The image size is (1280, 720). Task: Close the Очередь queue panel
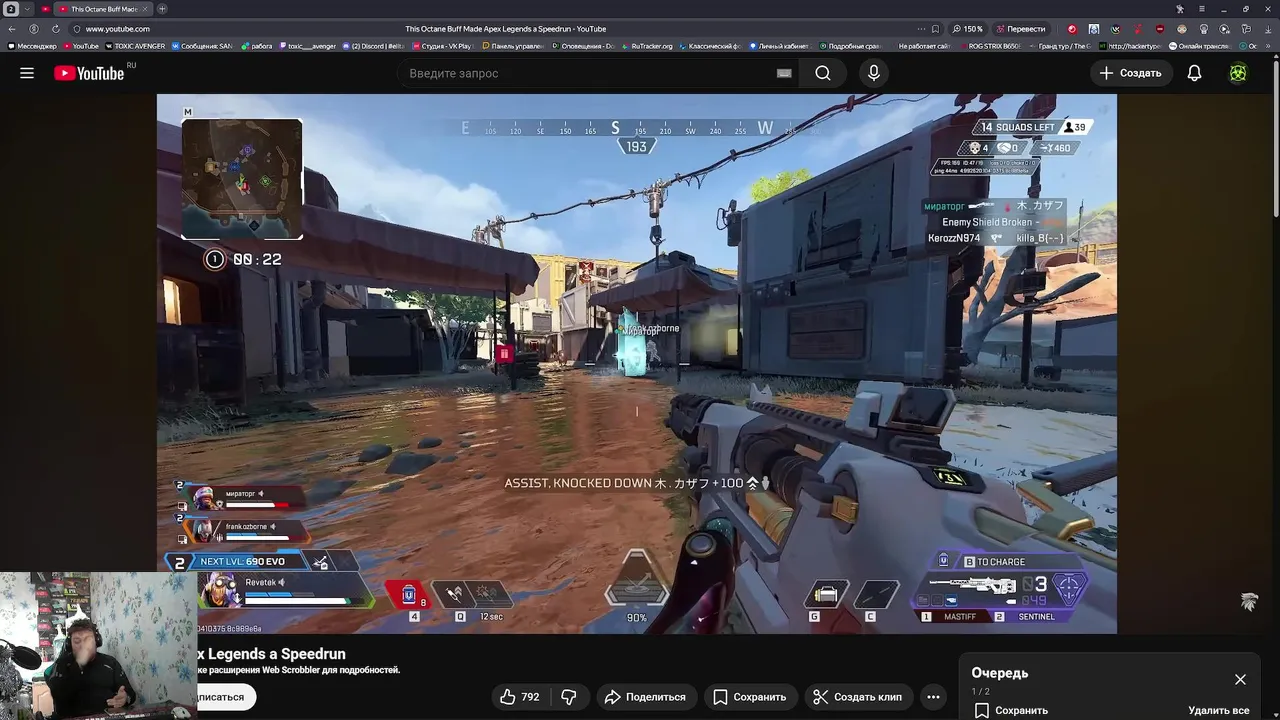point(1240,679)
